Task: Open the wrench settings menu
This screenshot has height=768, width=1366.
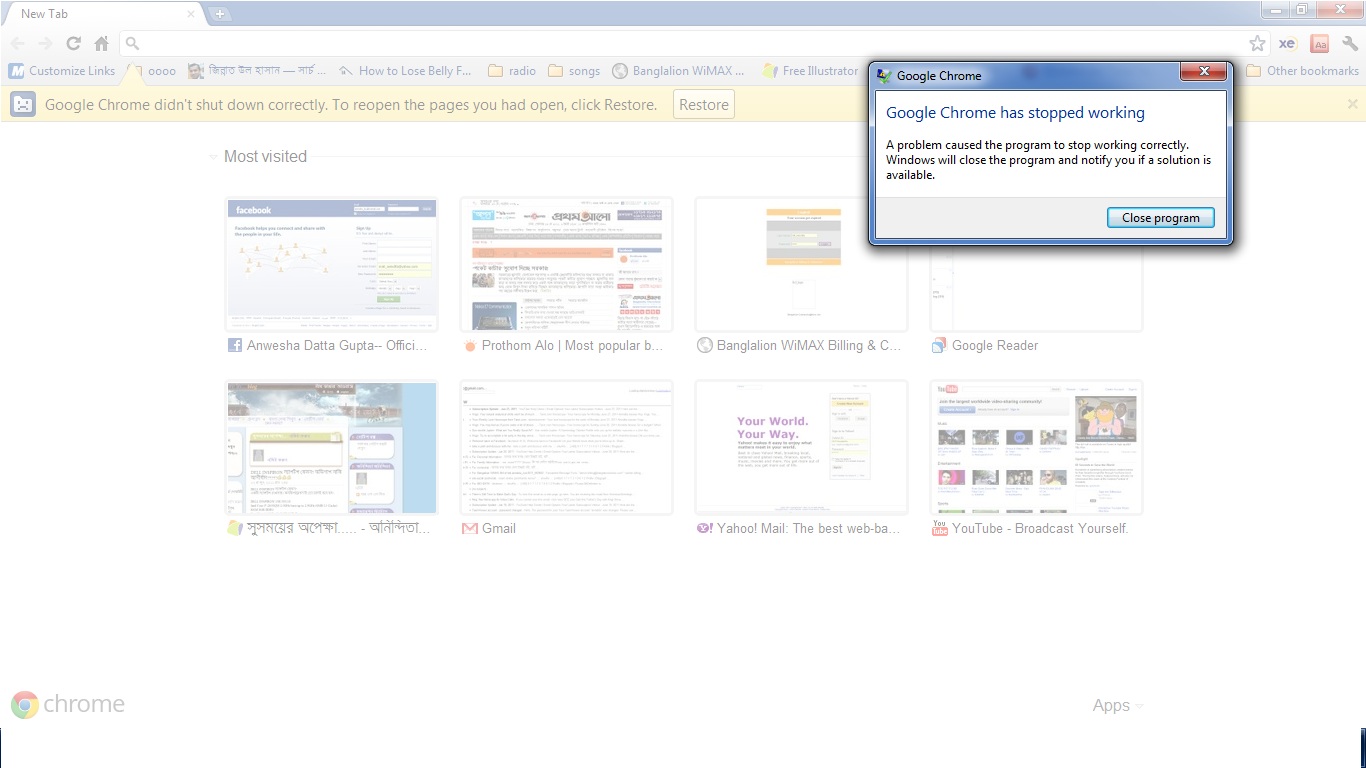Action: tap(1350, 43)
